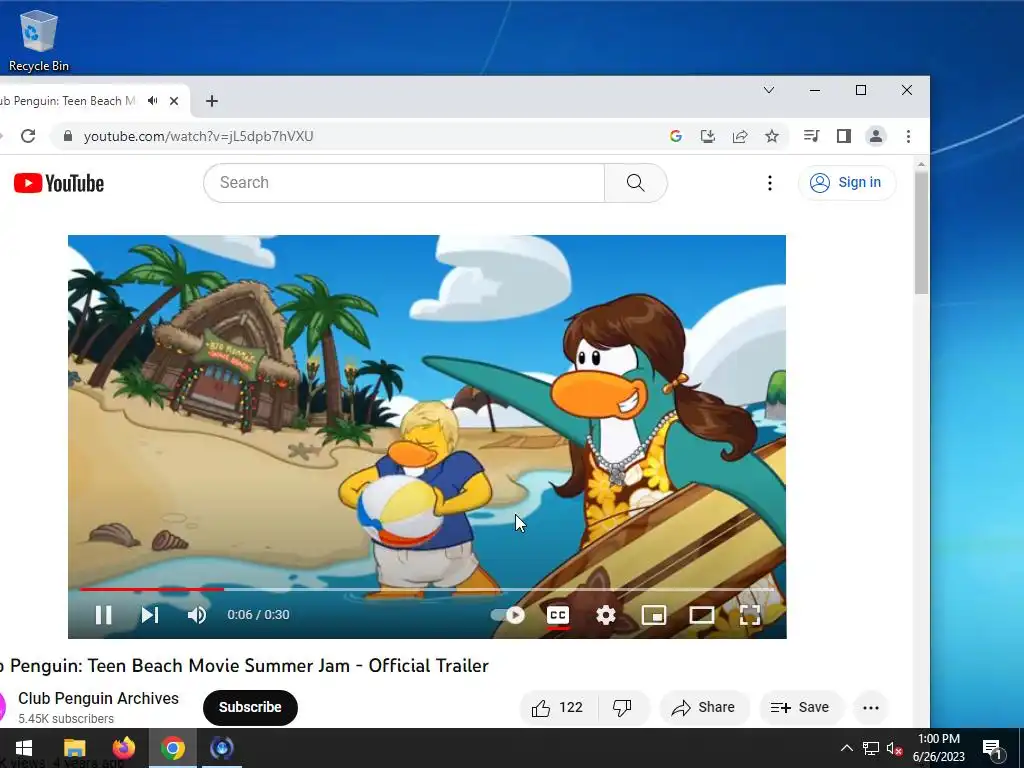Click the video title text

click(245, 666)
